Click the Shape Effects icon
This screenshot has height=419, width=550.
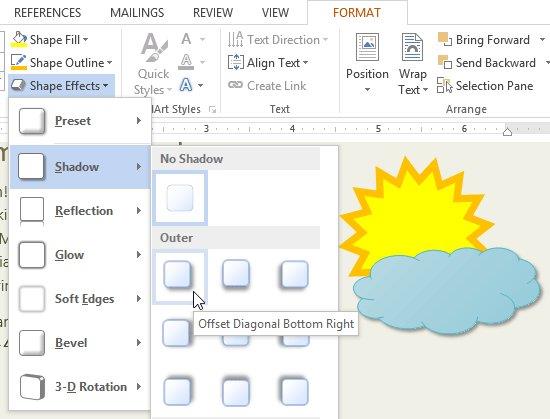pyautogui.click(x=18, y=85)
